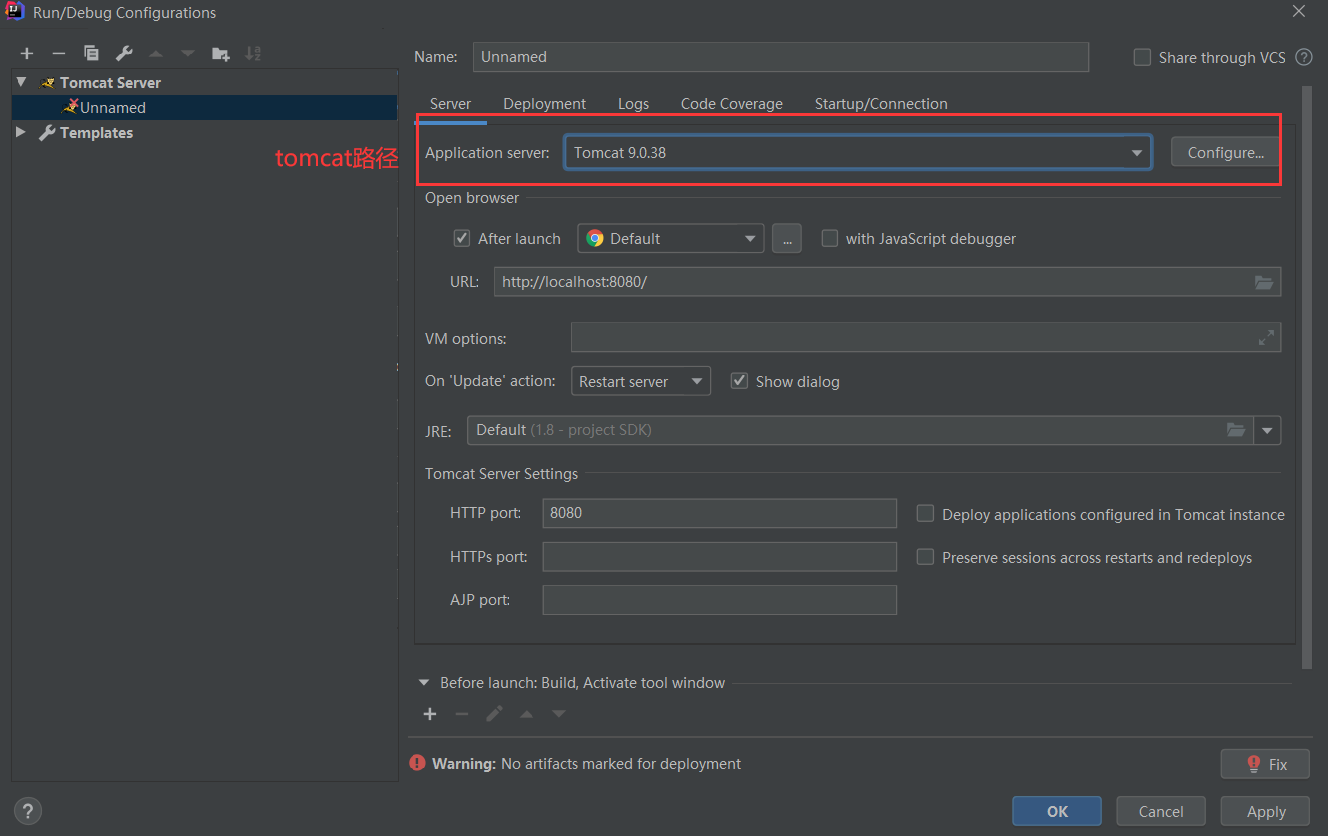
Task: Click the red warning icon
Action: [x=418, y=763]
